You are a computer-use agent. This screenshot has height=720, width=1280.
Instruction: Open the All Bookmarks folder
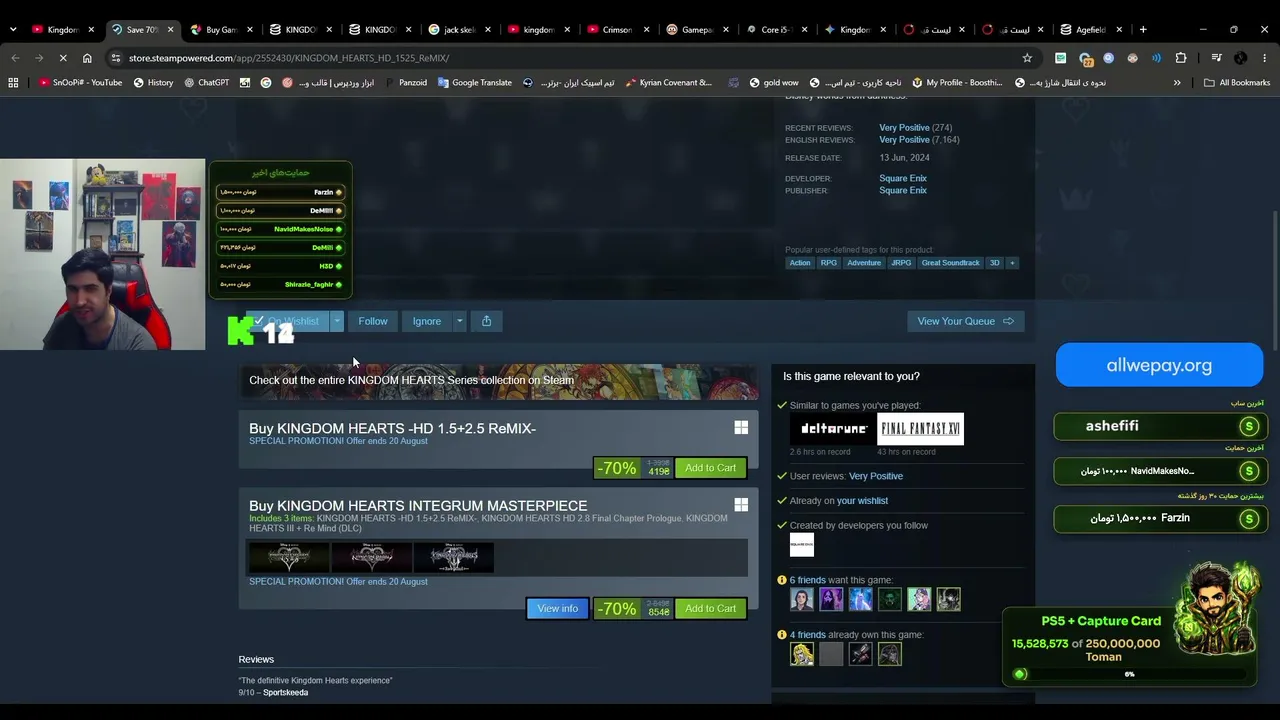pyautogui.click(x=1237, y=83)
